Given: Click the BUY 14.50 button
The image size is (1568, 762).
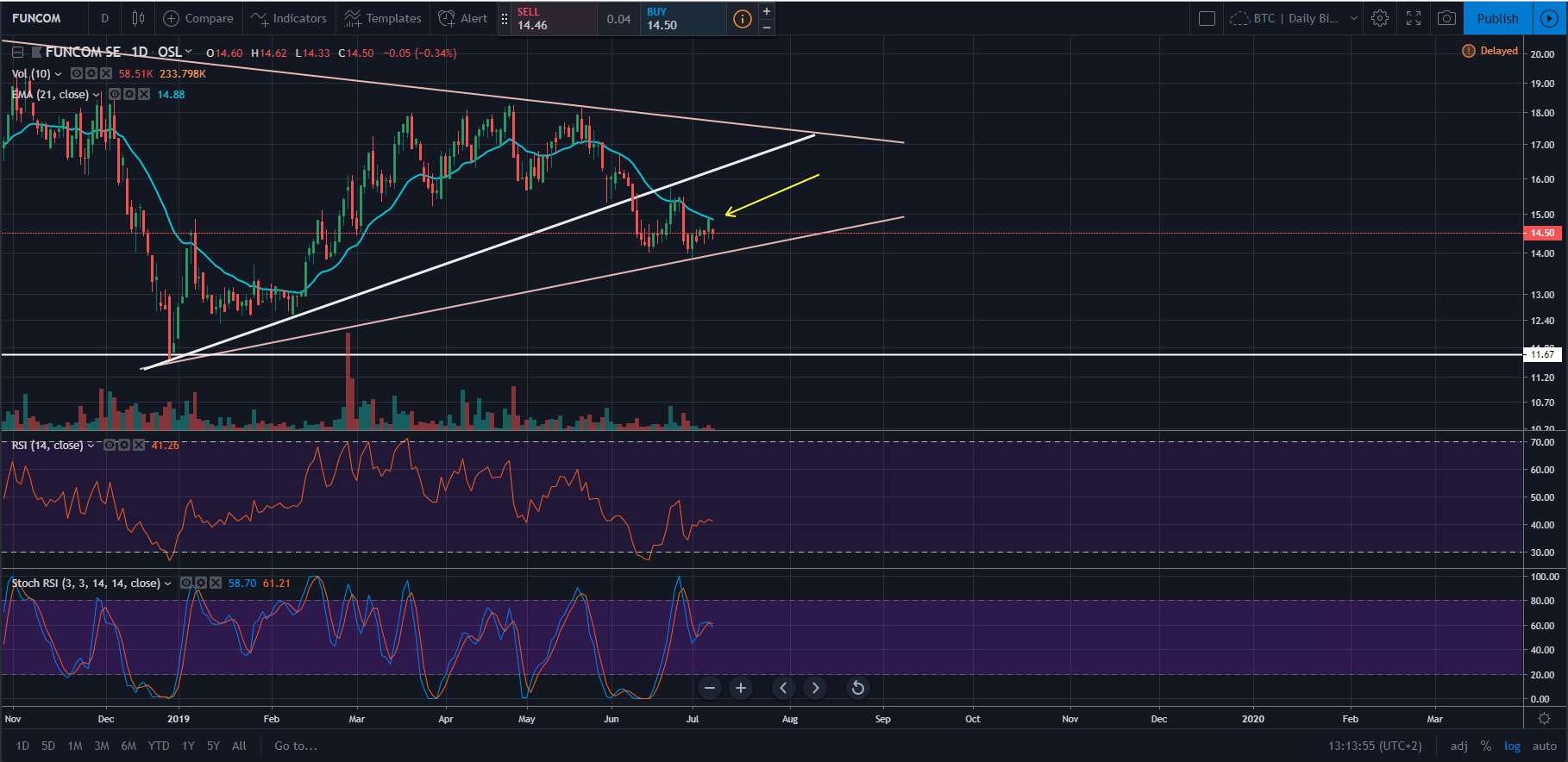Looking at the screenshot, I should tap(681, 18).
